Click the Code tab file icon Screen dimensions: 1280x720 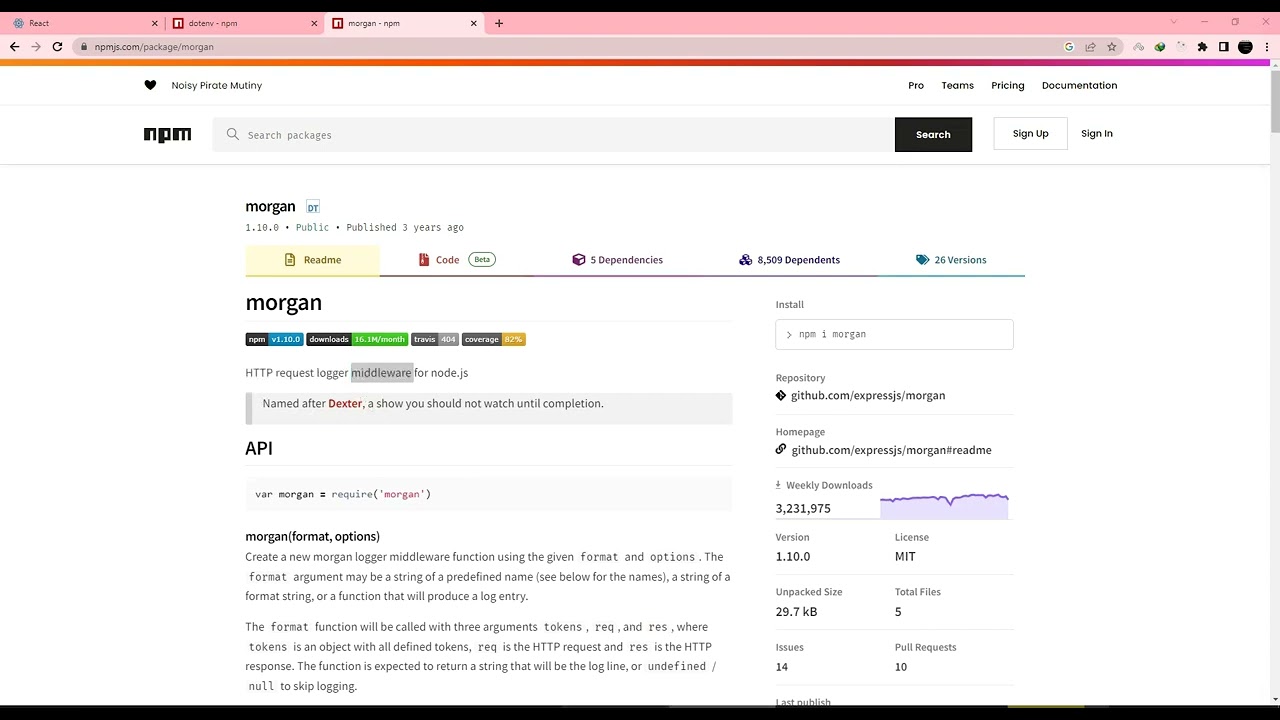pos(424,260)
